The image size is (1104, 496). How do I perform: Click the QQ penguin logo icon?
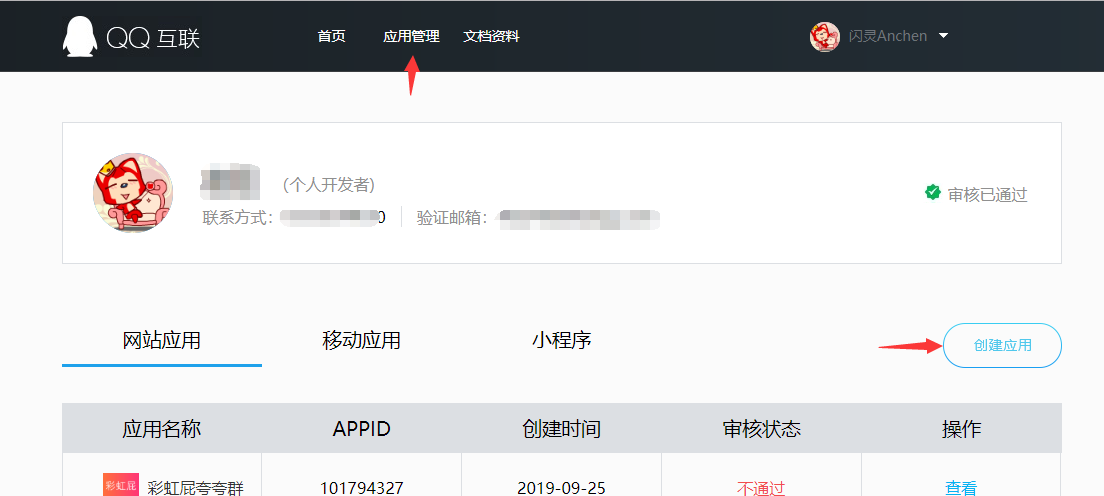(81, 37)
